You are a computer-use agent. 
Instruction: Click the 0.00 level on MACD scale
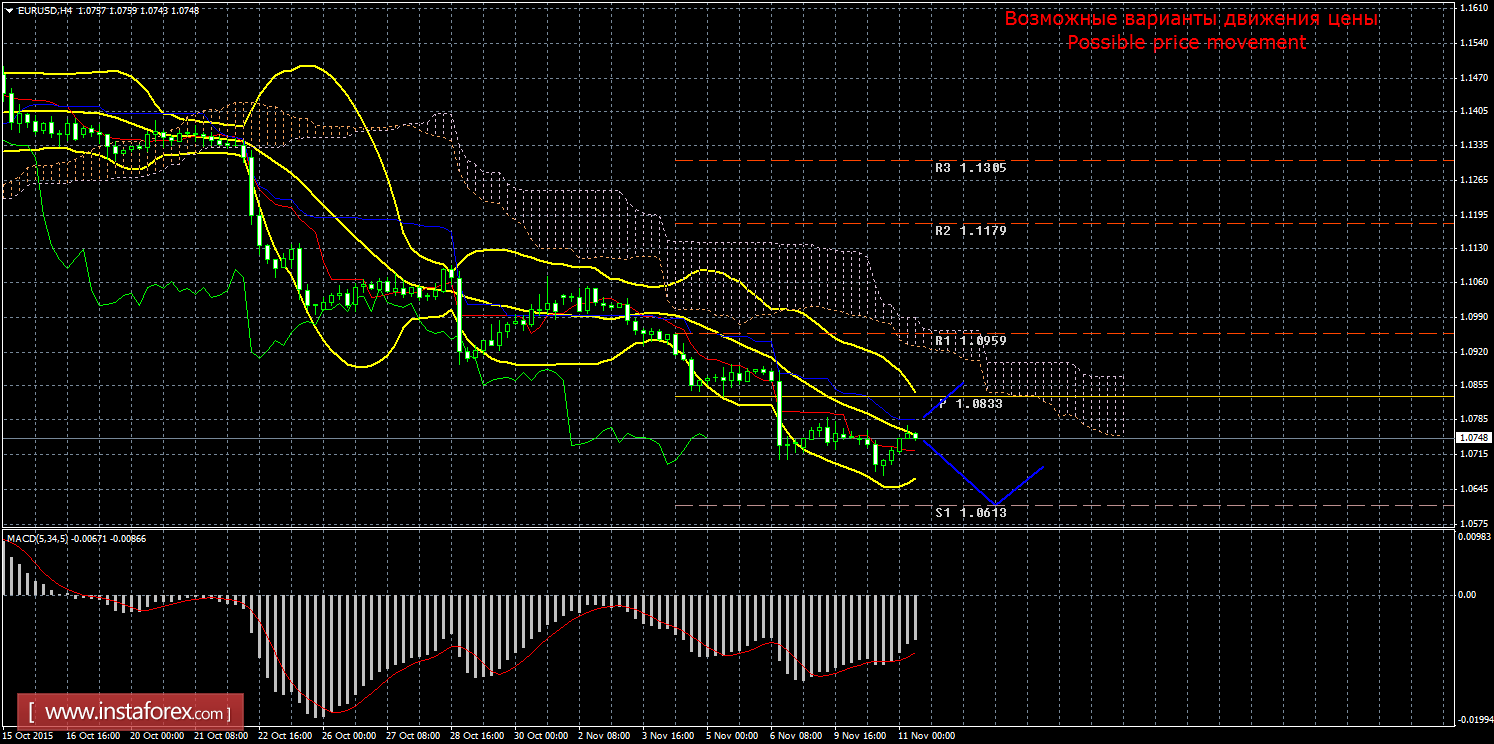1465,595
